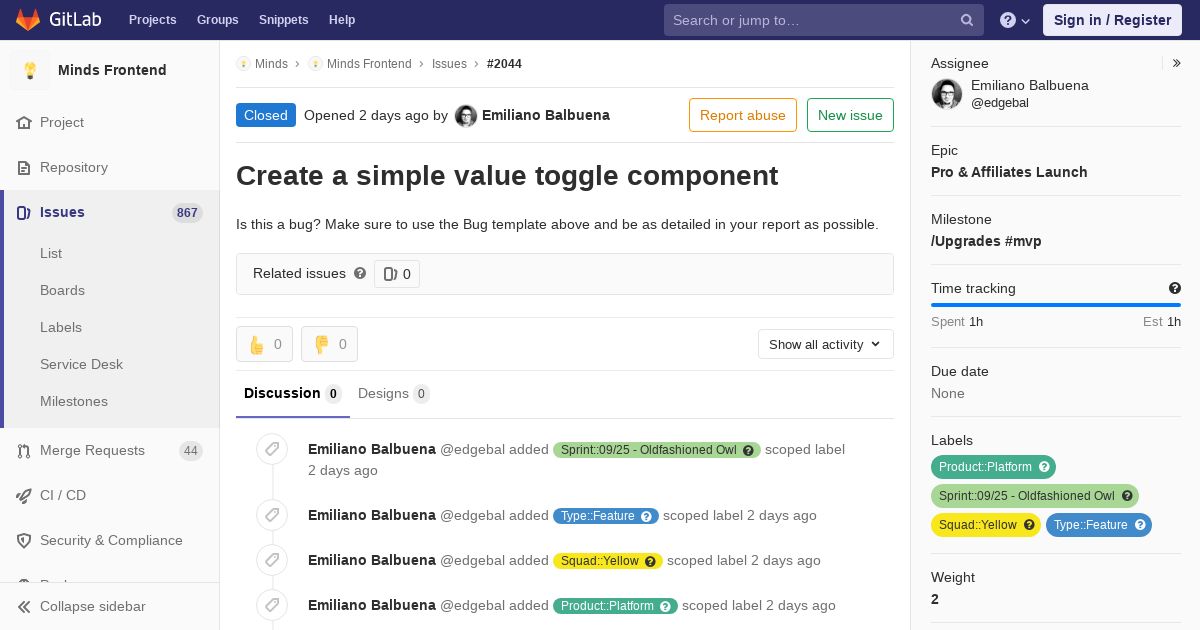This screenshot has height=630, width=1200.
Task: Click help icon on Type::Feature sidebar label
Action: (x=1140, y=525)
